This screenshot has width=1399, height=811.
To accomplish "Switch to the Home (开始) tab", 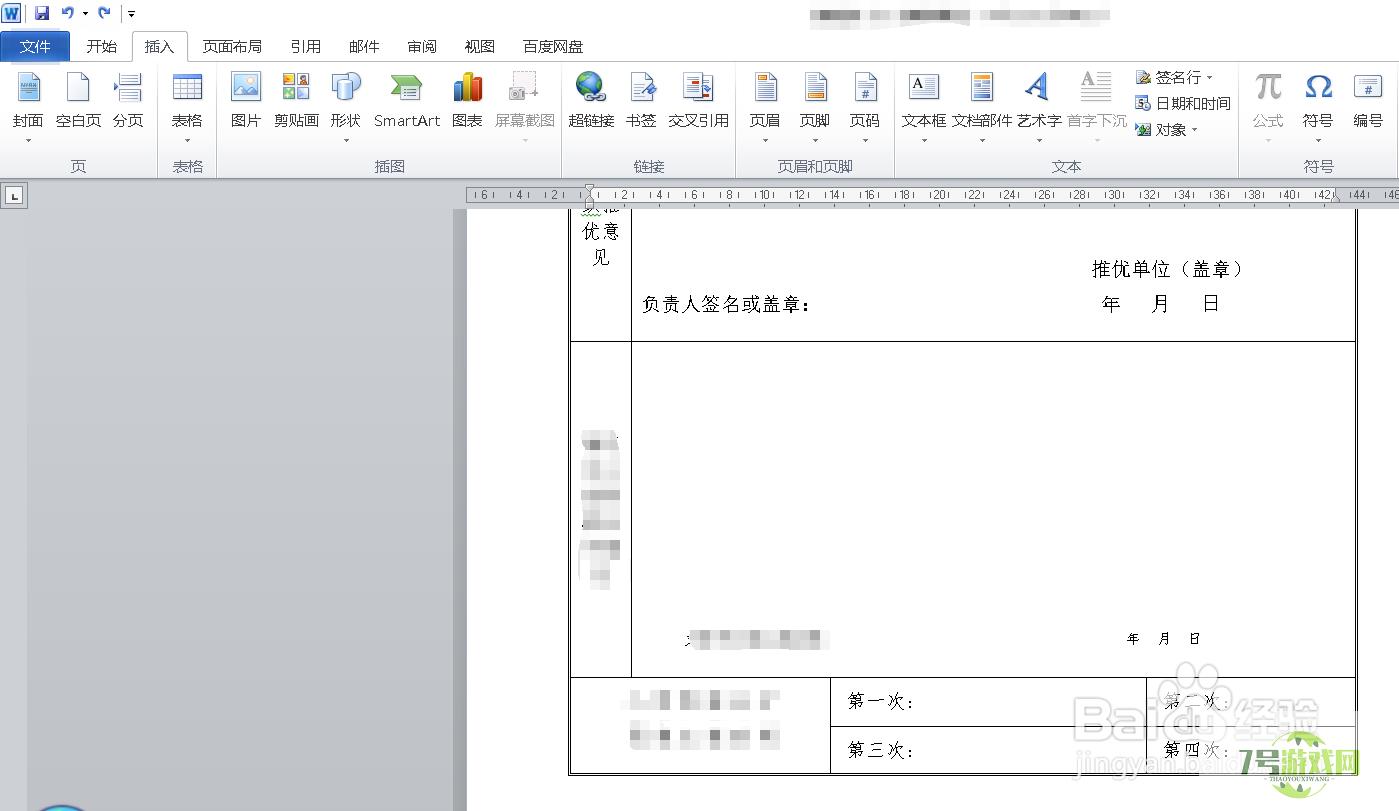I will pyautogui.click(x=101, y=46).
